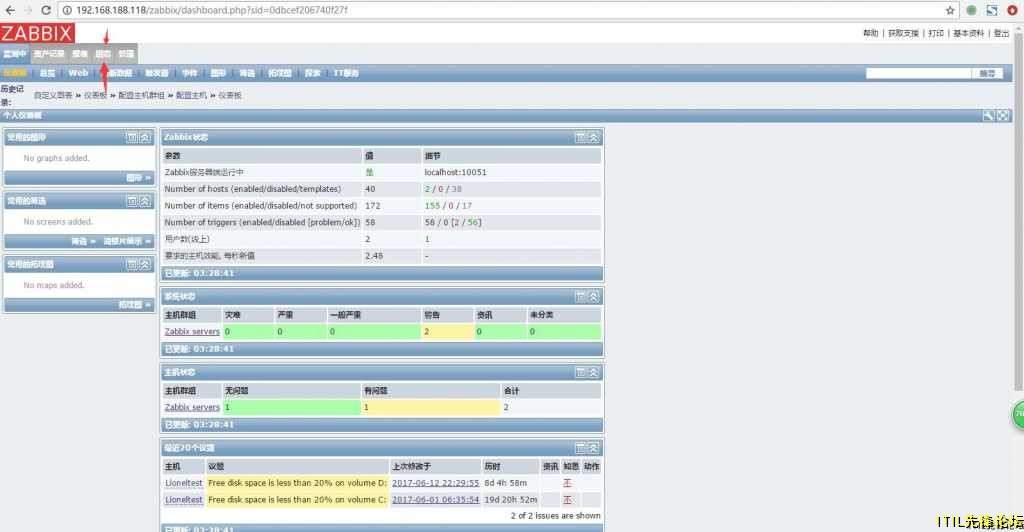Collapse the 系统状态 widget
This screenshot has width=1024, height=532.
[x=594, y=297]
